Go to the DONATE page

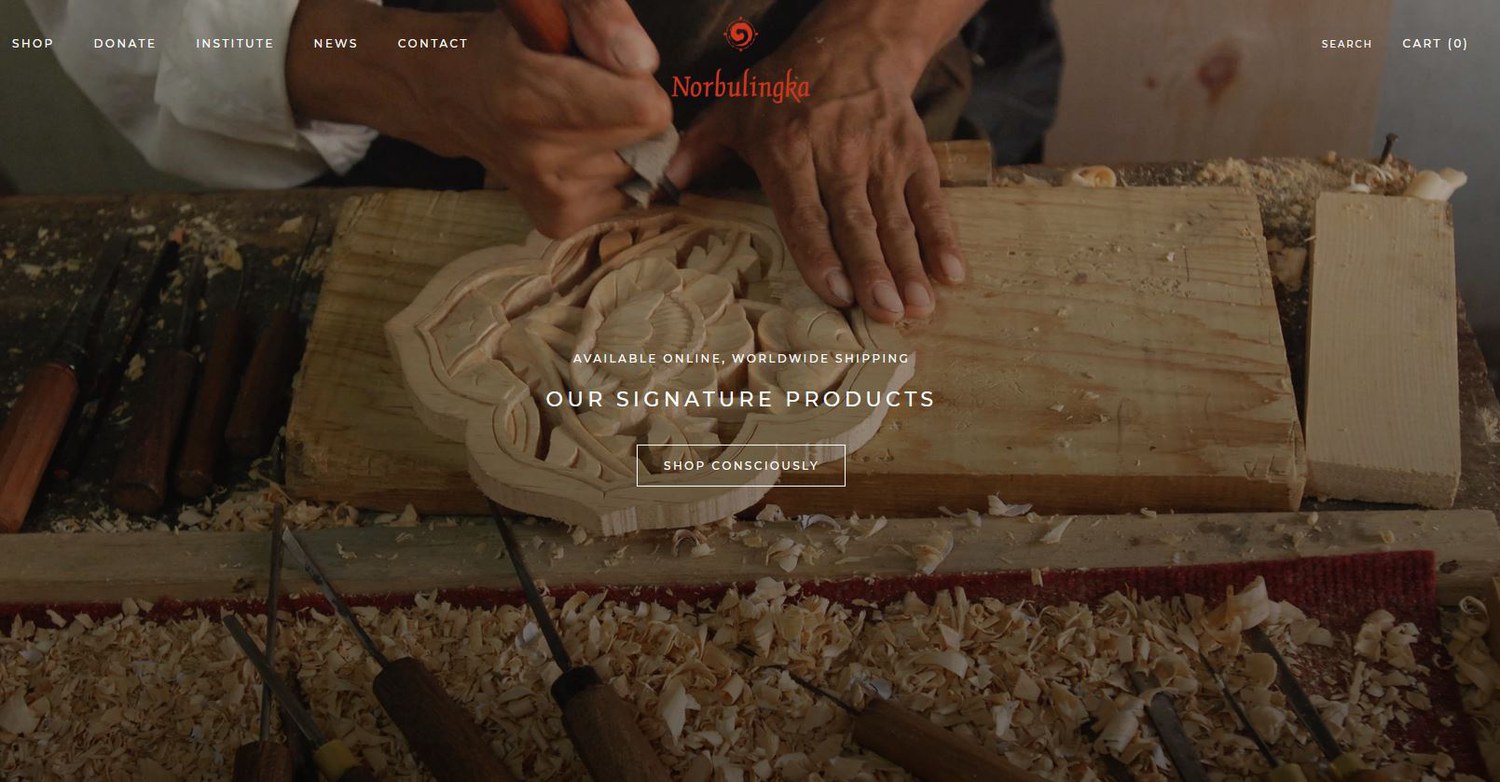point(125,44)
